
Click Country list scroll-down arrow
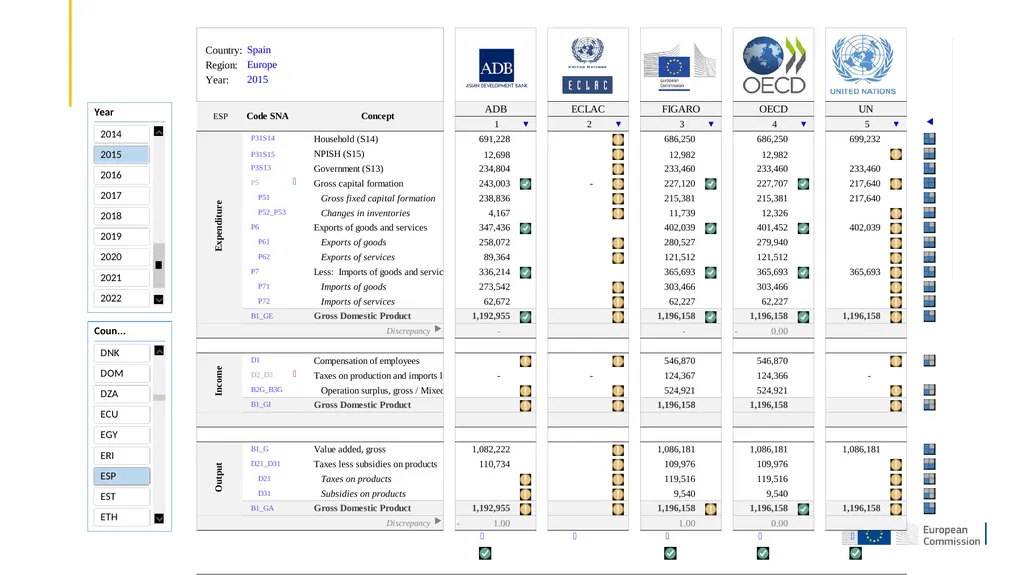(159, 518)
